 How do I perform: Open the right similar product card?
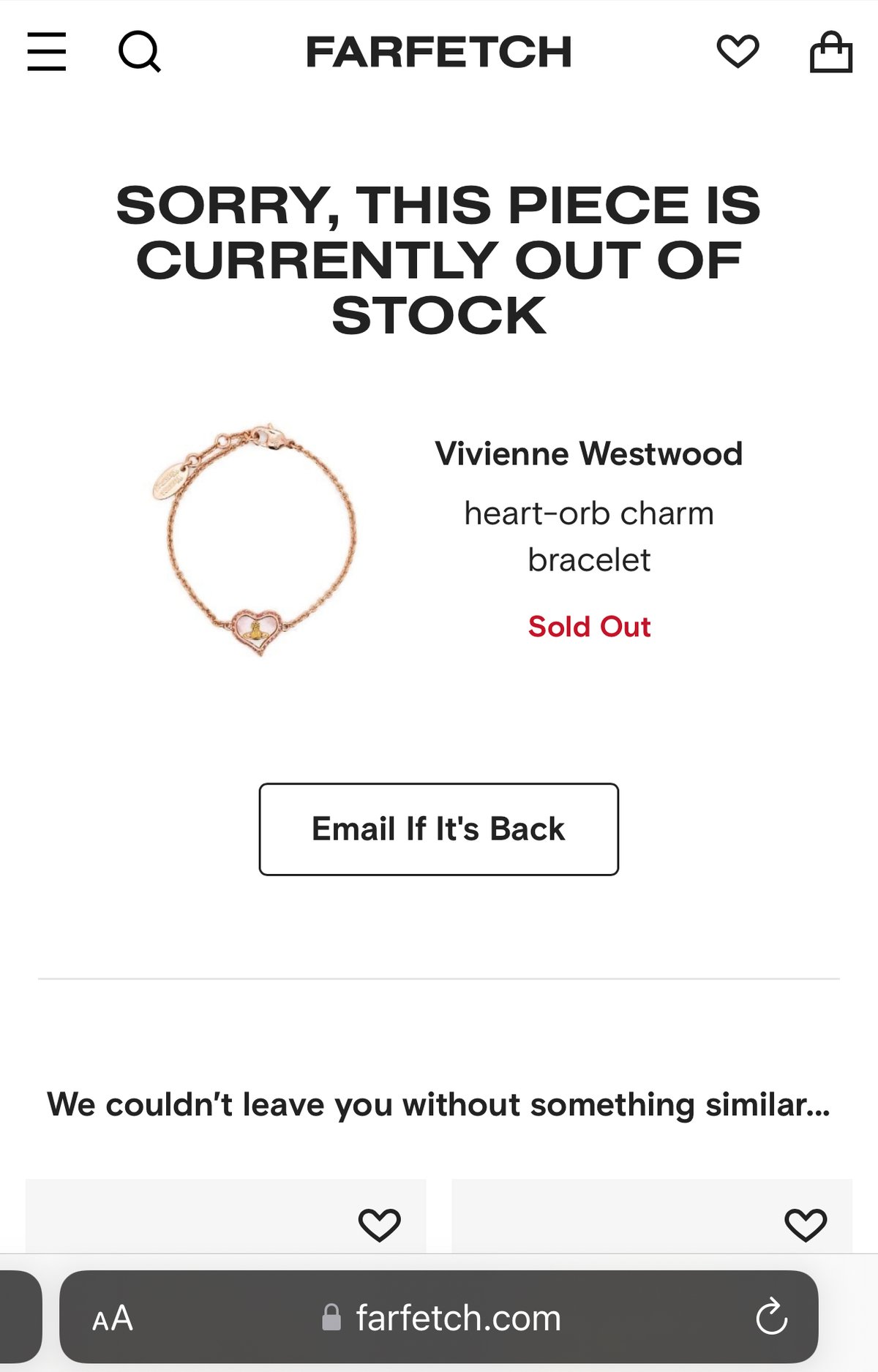652,1215
